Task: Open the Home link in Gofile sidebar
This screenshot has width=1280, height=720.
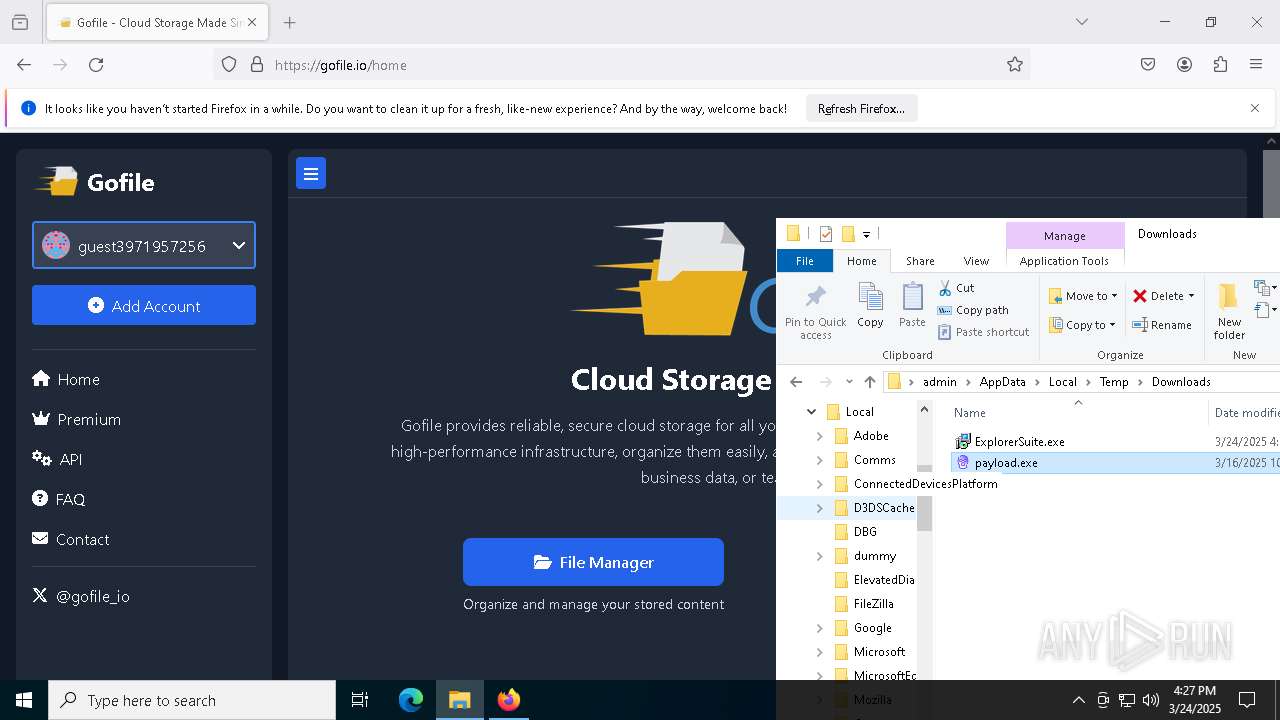Action: pos(66,379)
